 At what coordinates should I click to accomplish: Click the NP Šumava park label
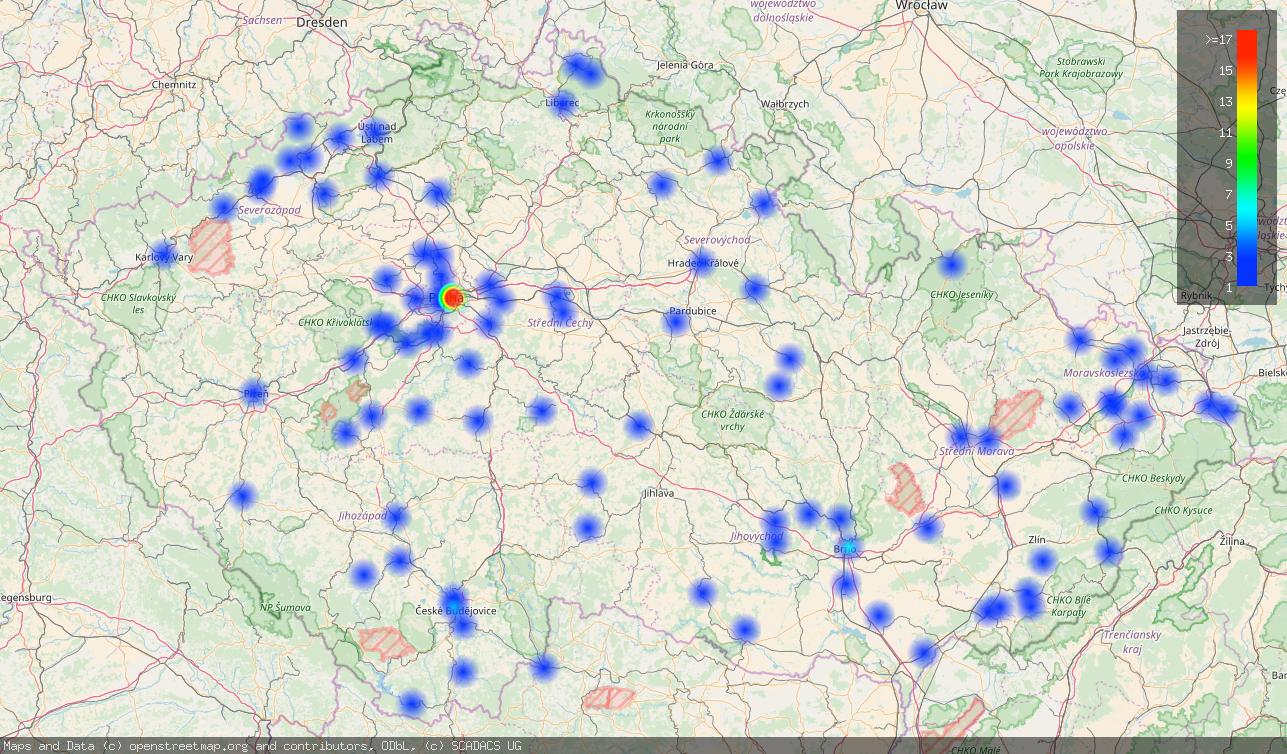(285, 607)
